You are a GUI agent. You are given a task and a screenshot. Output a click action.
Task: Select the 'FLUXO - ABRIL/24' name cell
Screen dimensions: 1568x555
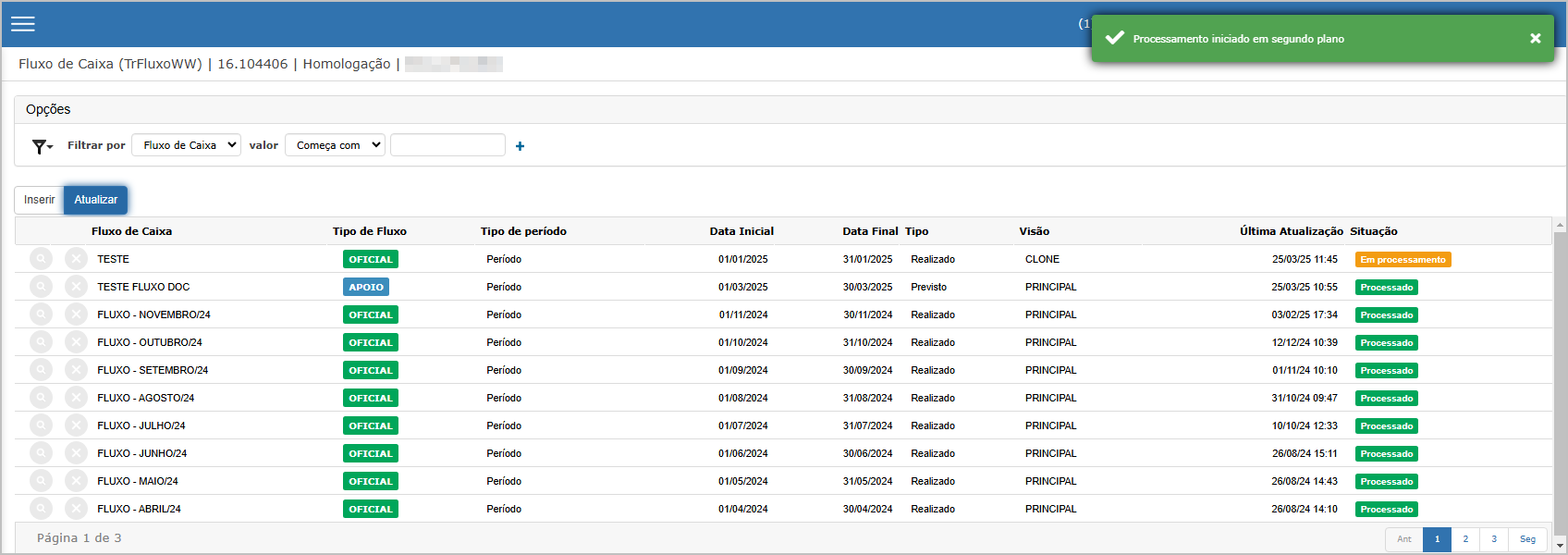[x=139, y=509]
